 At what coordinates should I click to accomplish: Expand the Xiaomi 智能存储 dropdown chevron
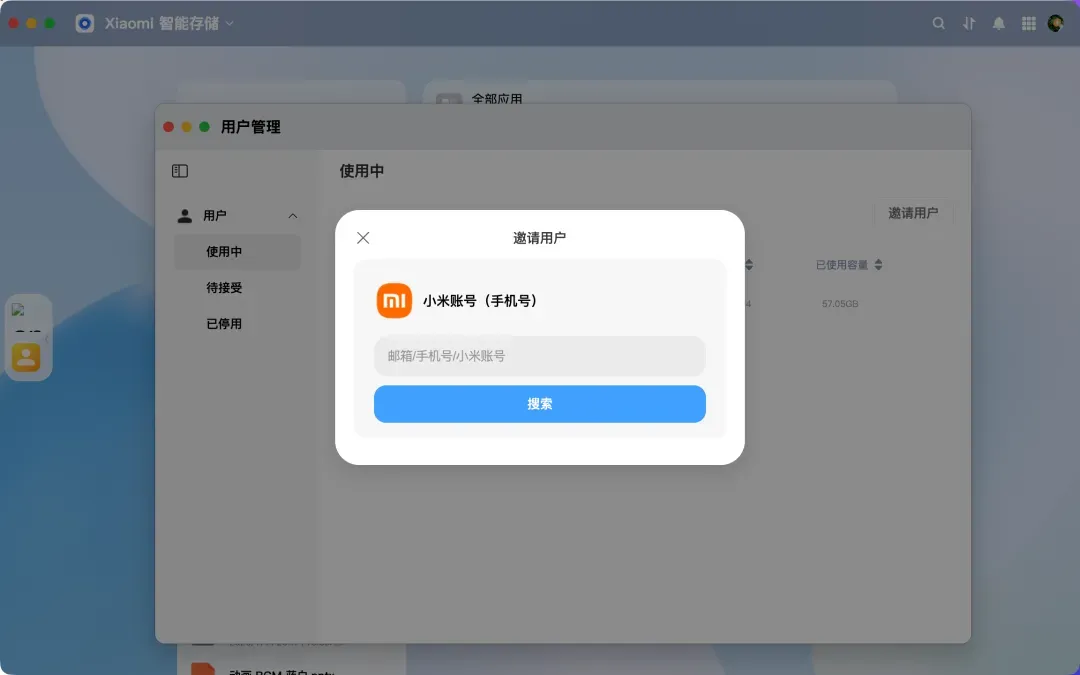(229, 23)
